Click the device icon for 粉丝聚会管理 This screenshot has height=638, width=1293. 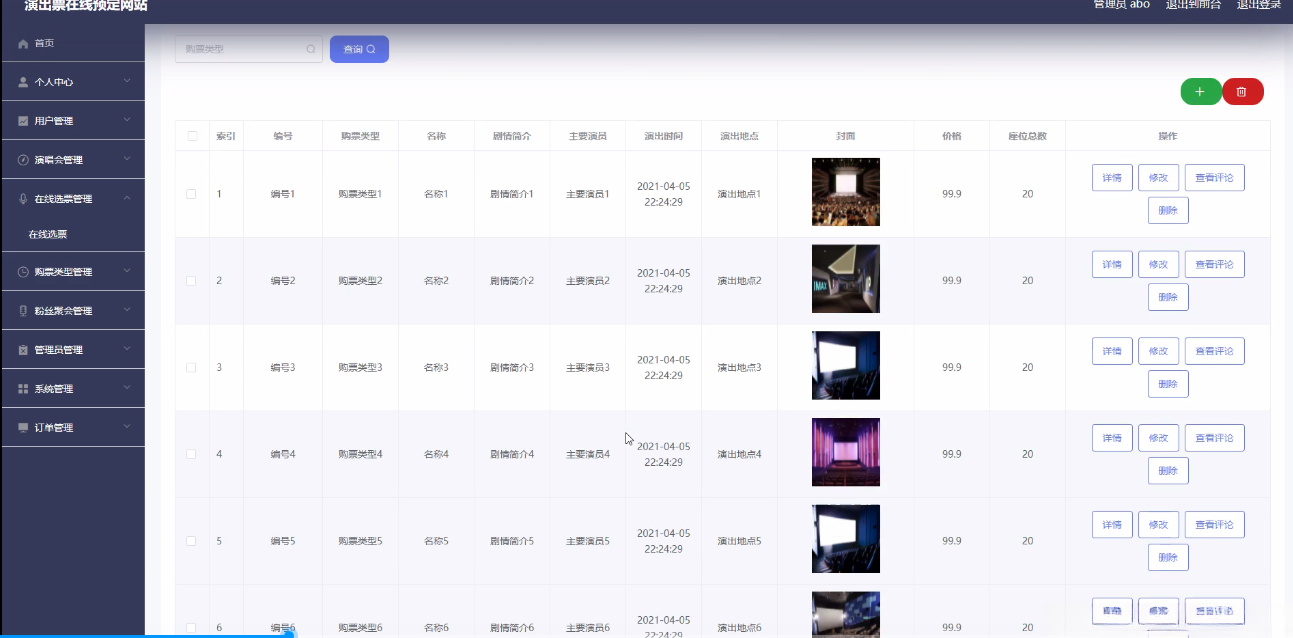pyautogui.click(x=23, y=311)
